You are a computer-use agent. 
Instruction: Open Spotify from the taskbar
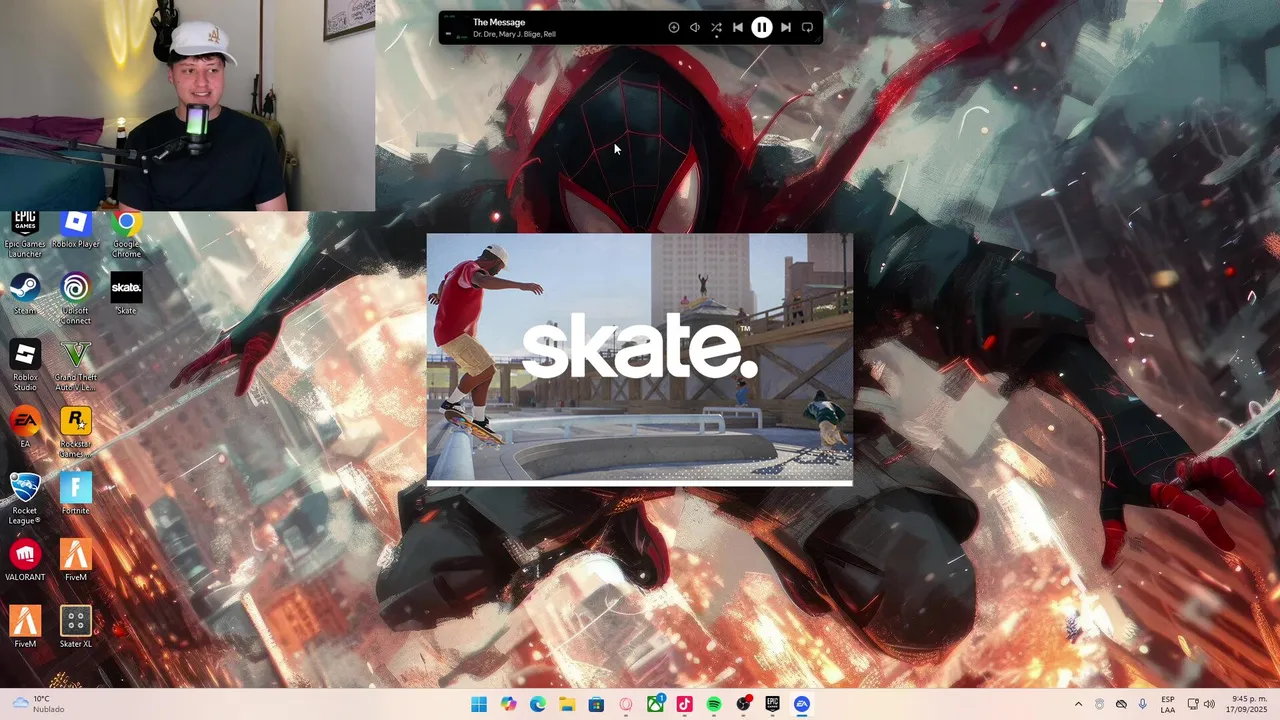click(714, 704)
